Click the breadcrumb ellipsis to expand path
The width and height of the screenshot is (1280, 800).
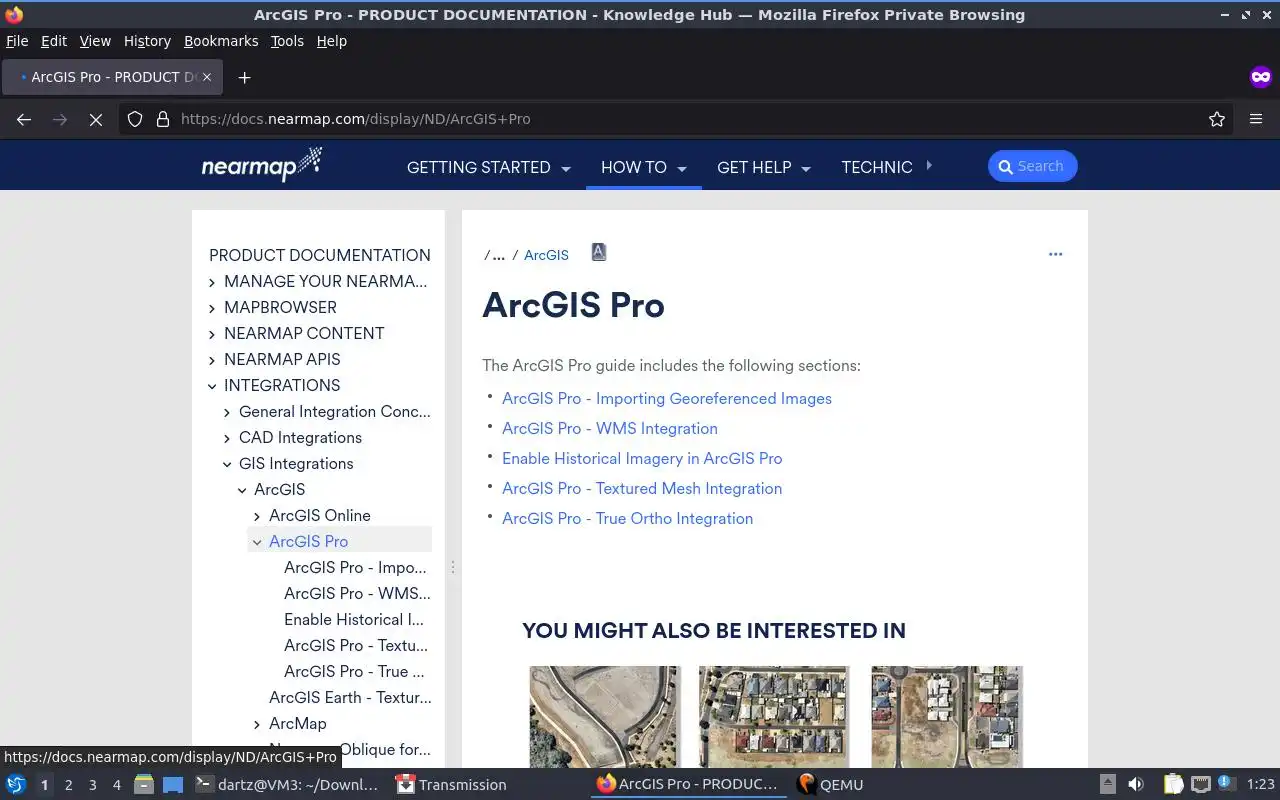point(498,255)
